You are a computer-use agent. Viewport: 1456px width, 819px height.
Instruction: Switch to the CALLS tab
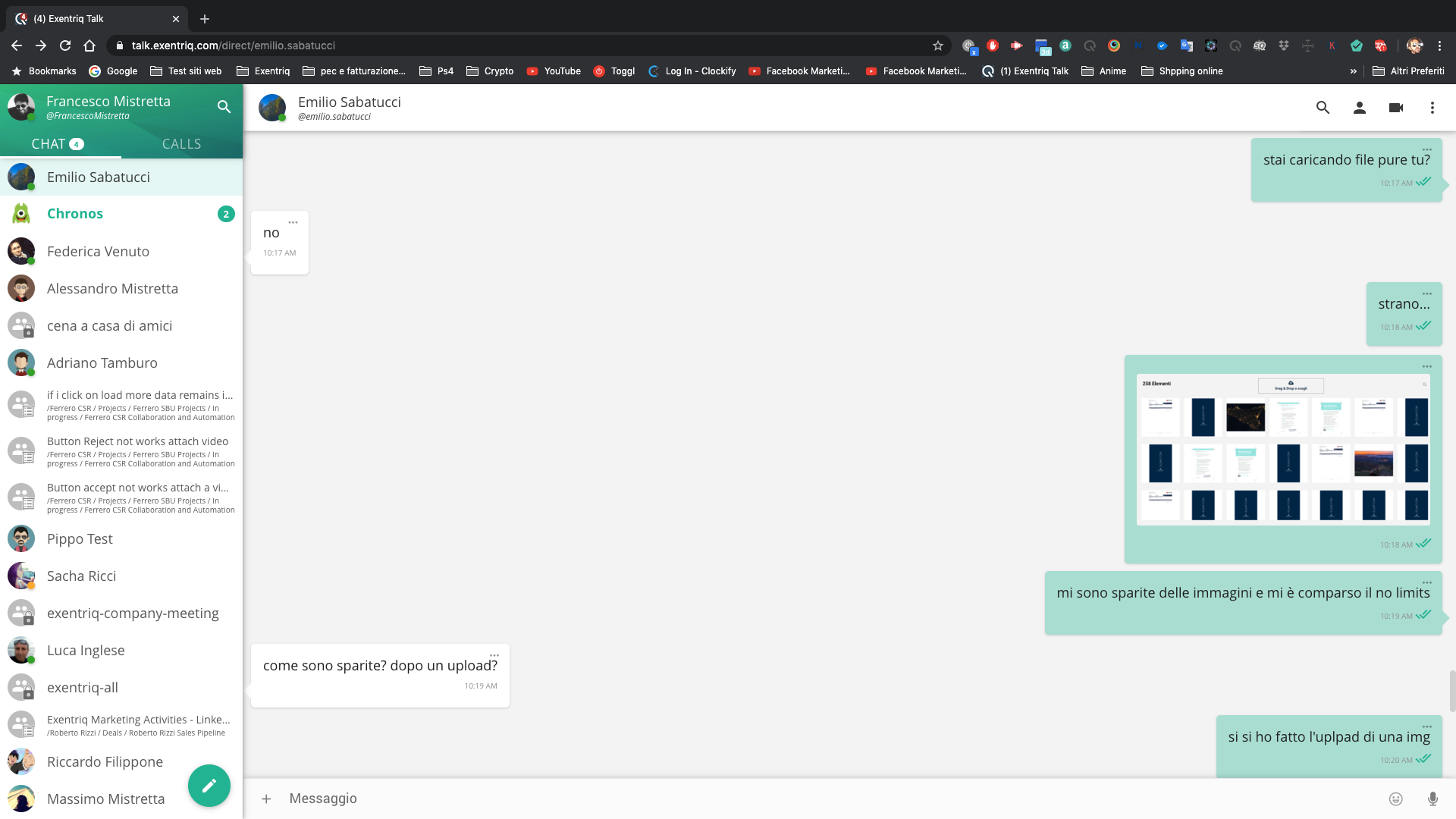tap(181, 143)
